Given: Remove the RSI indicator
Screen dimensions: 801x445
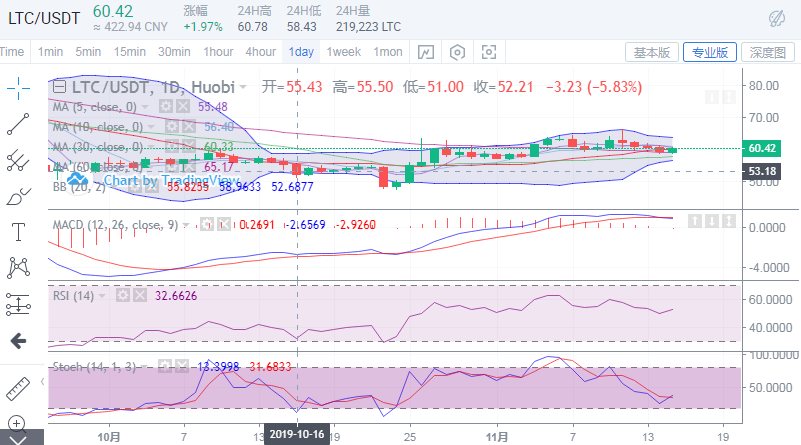Looking at the screenshot, I should [140, 295].
